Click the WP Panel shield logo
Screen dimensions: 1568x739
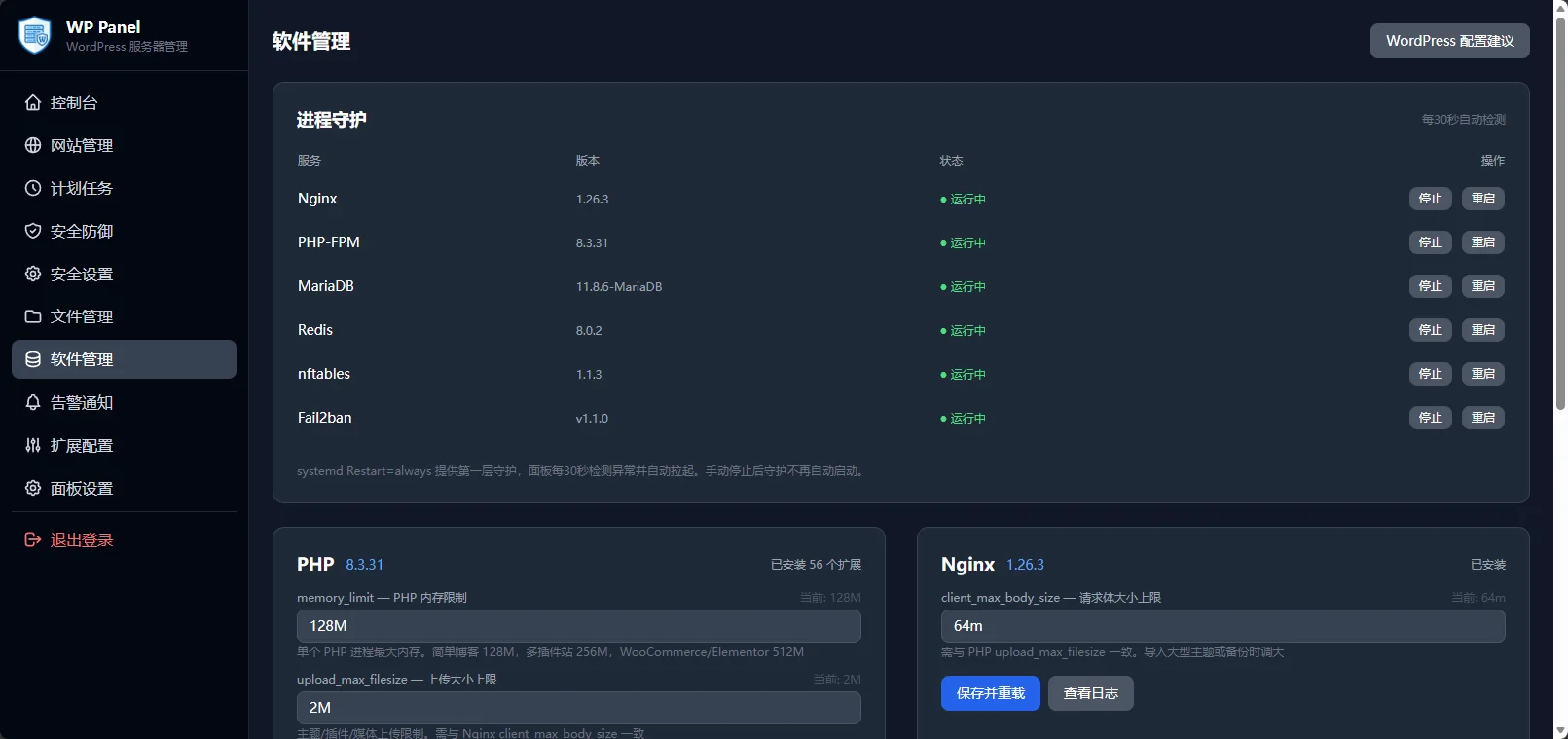tap(35, 35)
